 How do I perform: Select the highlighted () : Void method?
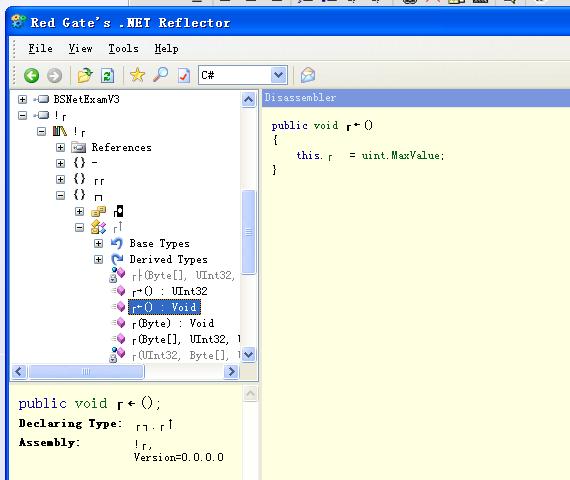164,307
